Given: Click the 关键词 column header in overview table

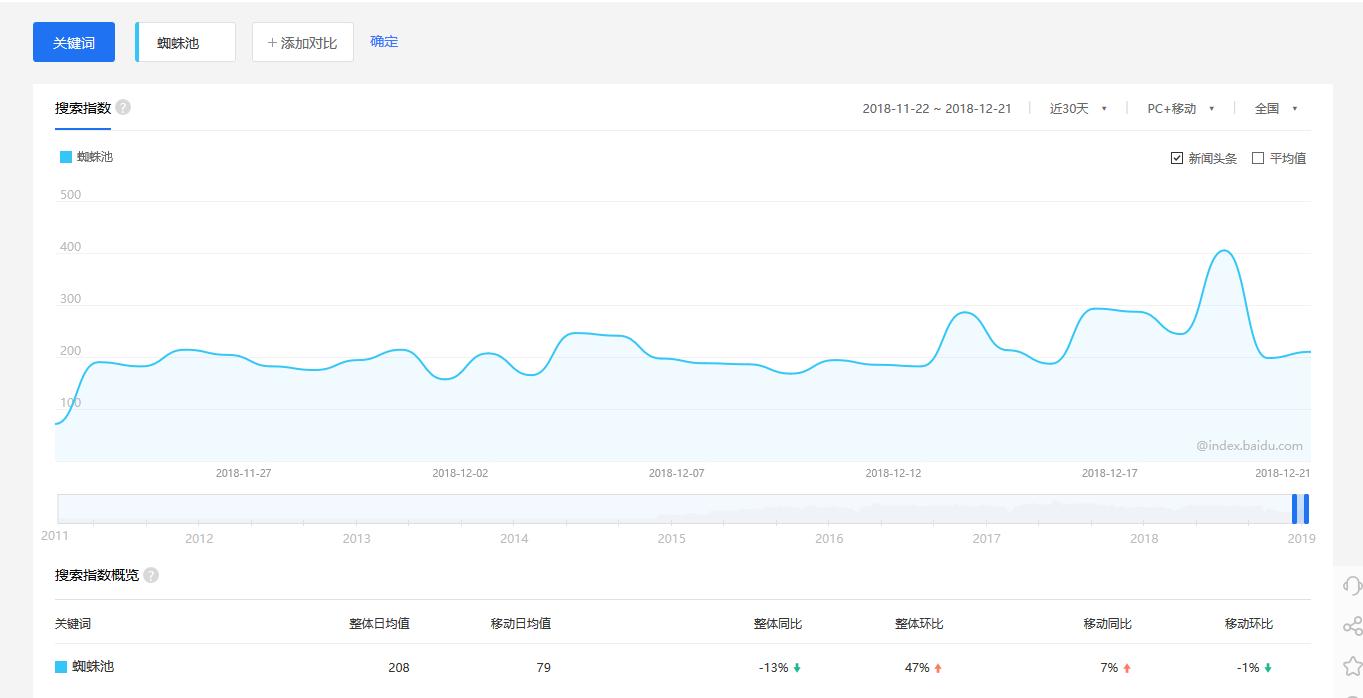Looking at the screenshot, I should pos(73,624).
